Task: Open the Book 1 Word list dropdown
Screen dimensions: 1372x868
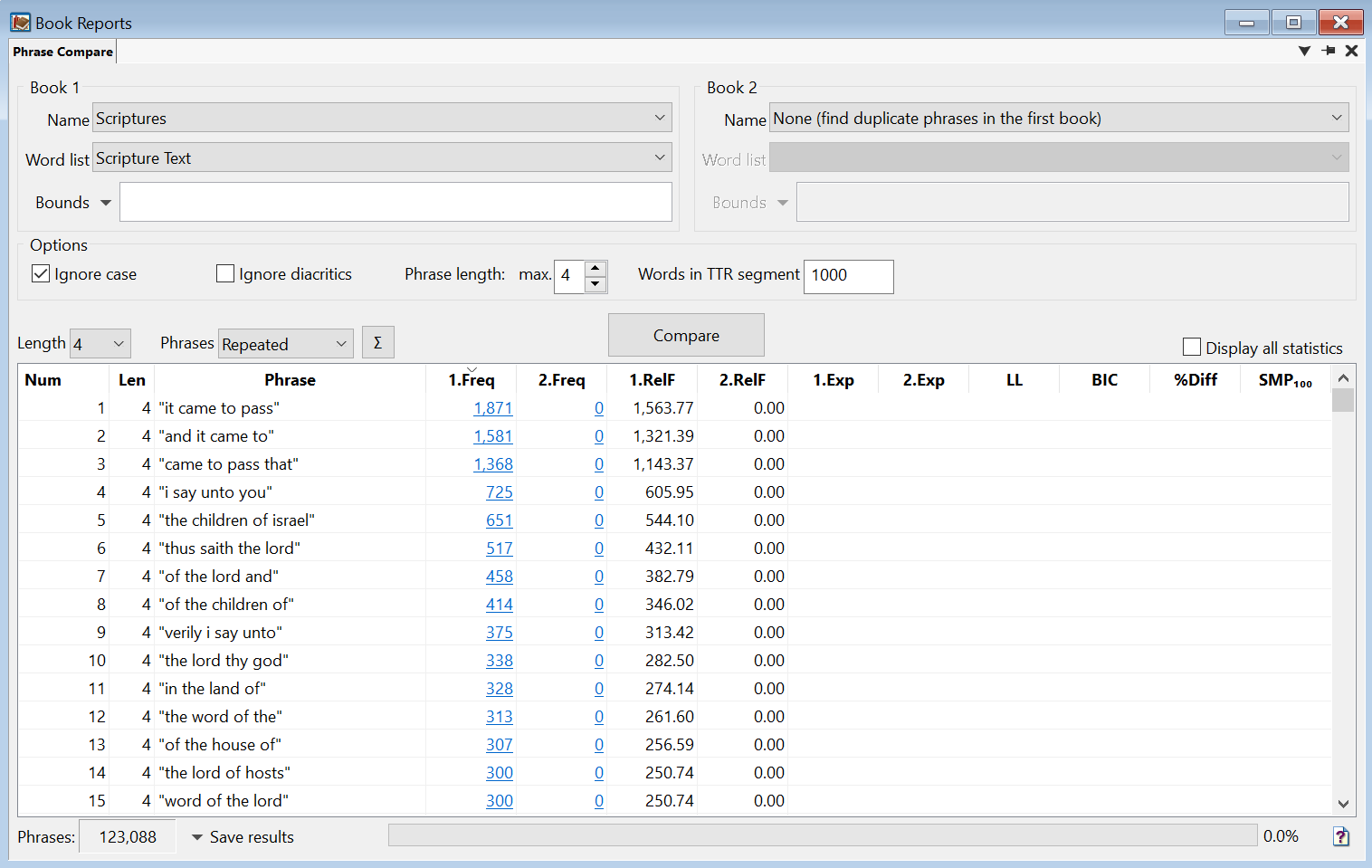Action: coord(660,157)
